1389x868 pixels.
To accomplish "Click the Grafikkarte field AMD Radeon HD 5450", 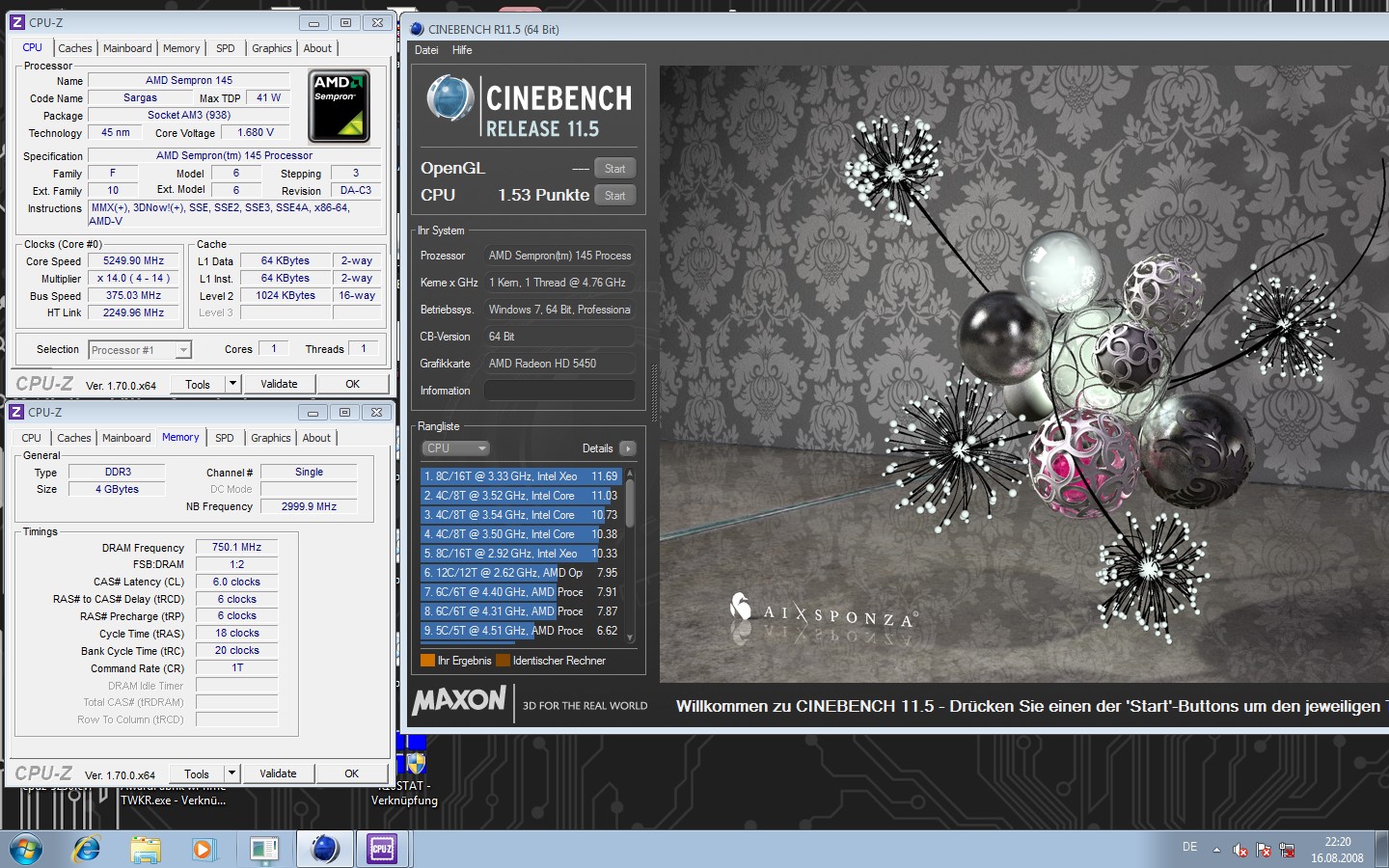I will click(559, 364).
